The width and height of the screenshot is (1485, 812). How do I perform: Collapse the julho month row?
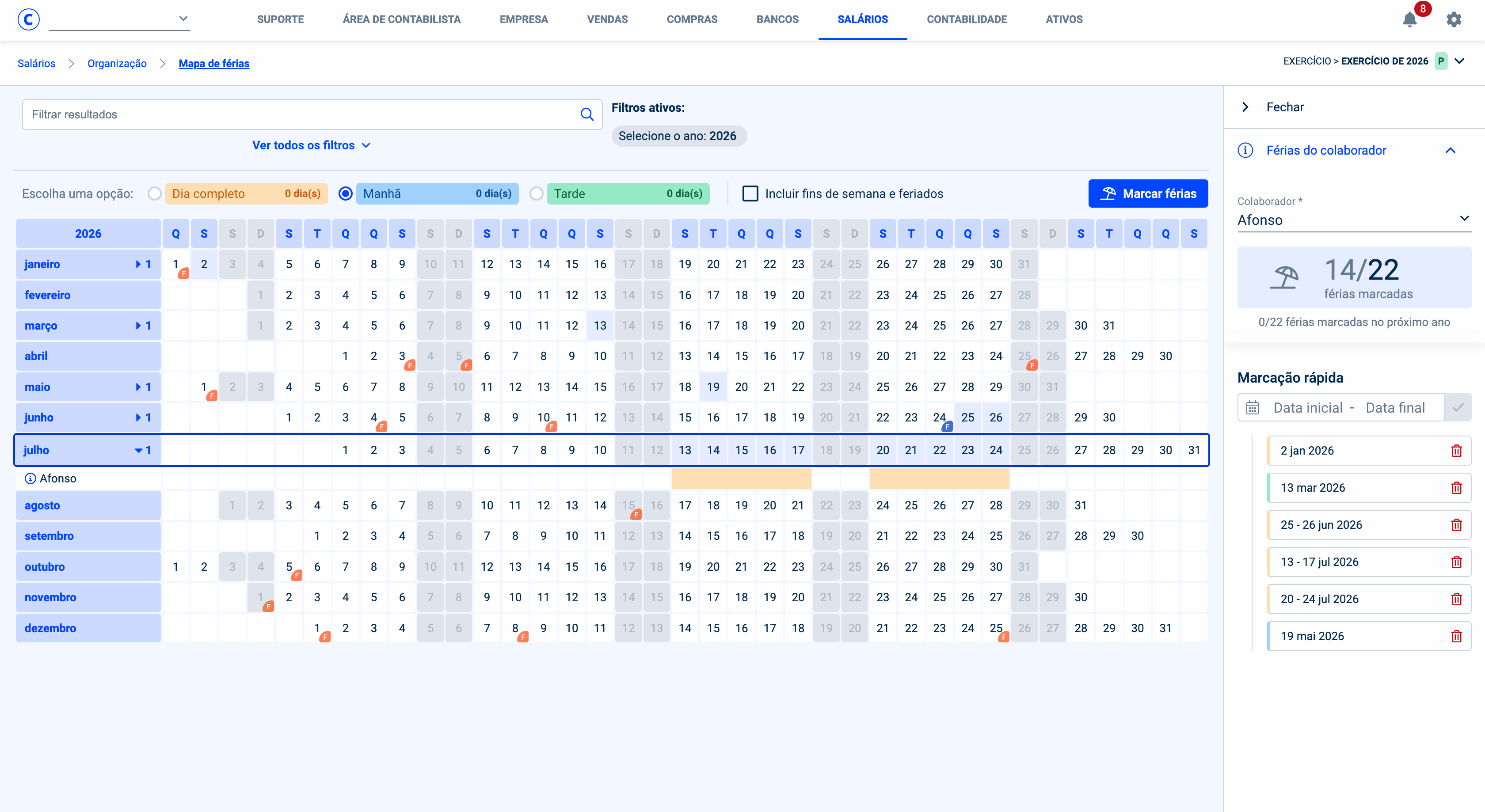(138, 450)
